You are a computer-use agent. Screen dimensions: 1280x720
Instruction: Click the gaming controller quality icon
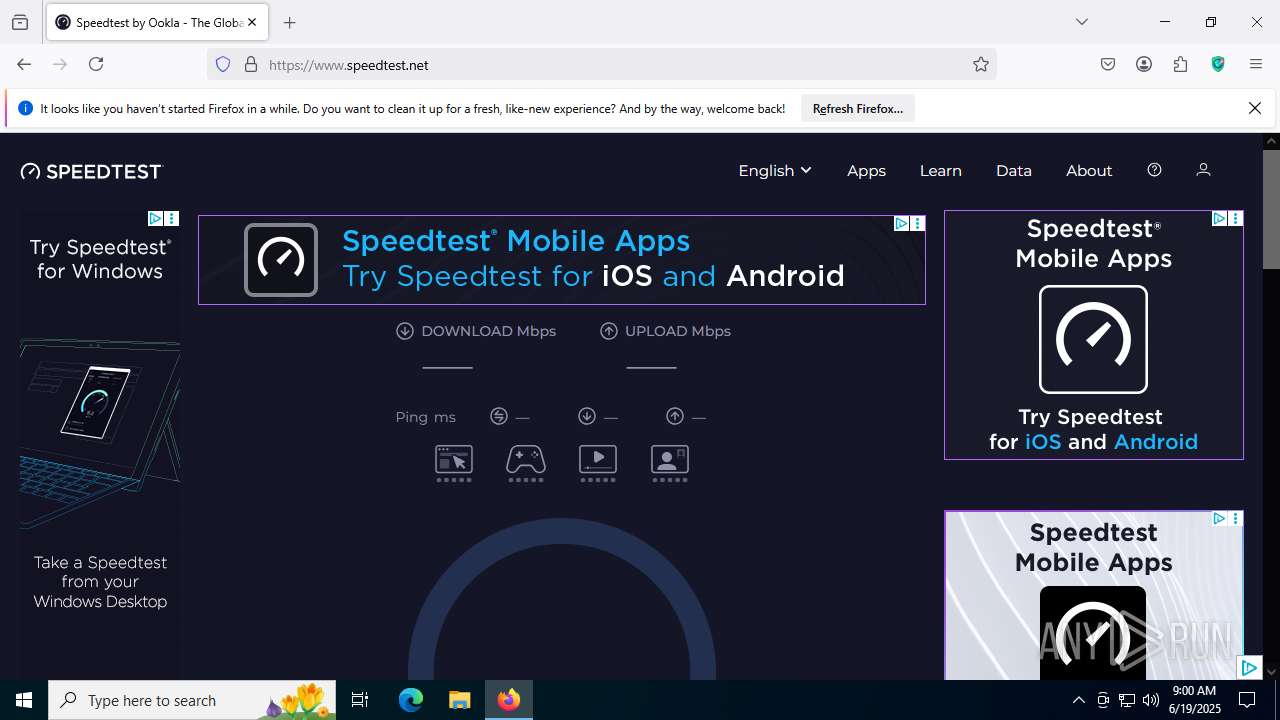pos(526,463)
